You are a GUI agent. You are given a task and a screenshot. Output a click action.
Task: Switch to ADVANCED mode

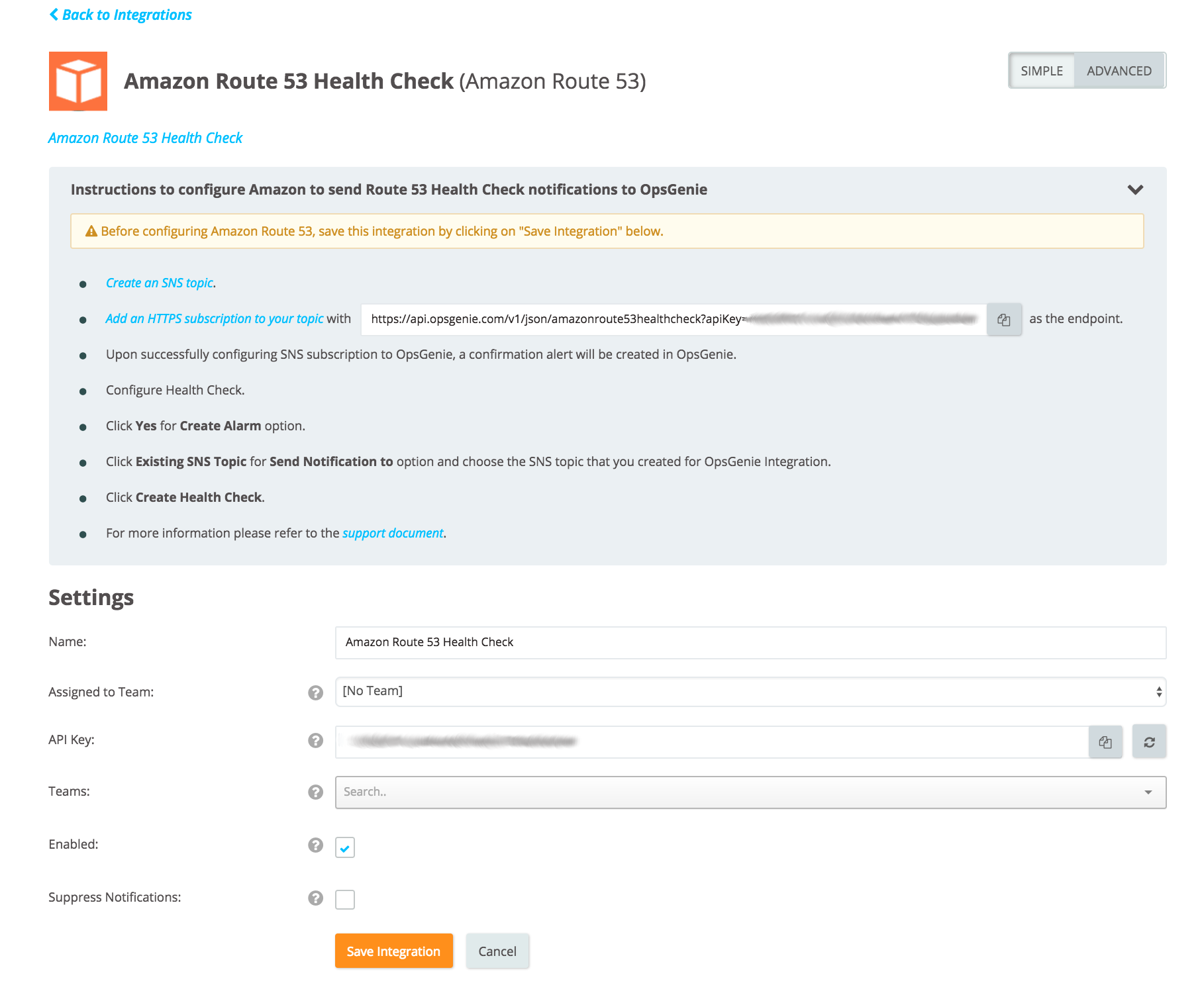click(1119, 71)
